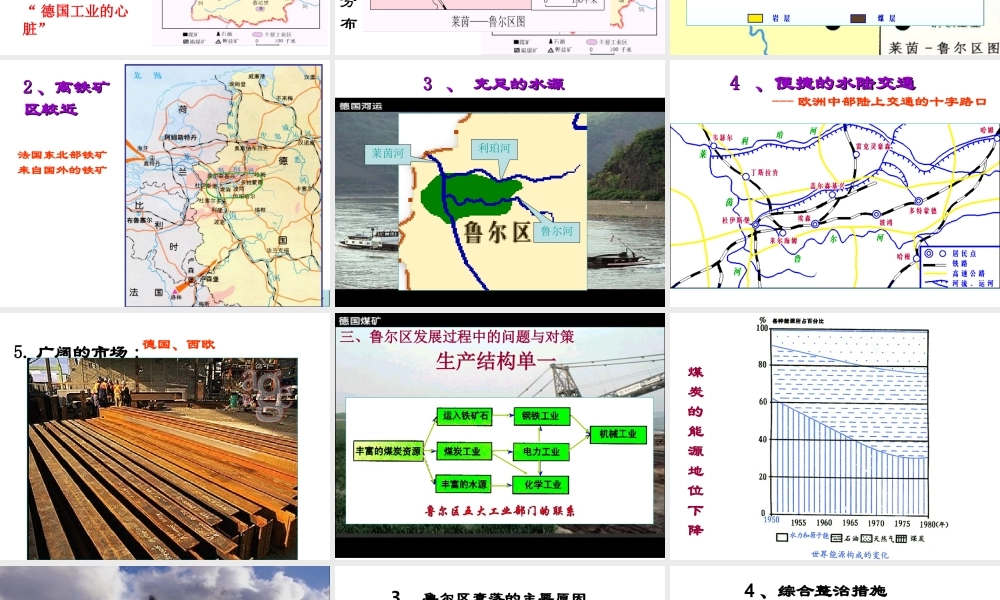This screenshot has width=1000, height=600.
Task: Toggle the 石油 legend entry below the chart
Action: point(846,536)
